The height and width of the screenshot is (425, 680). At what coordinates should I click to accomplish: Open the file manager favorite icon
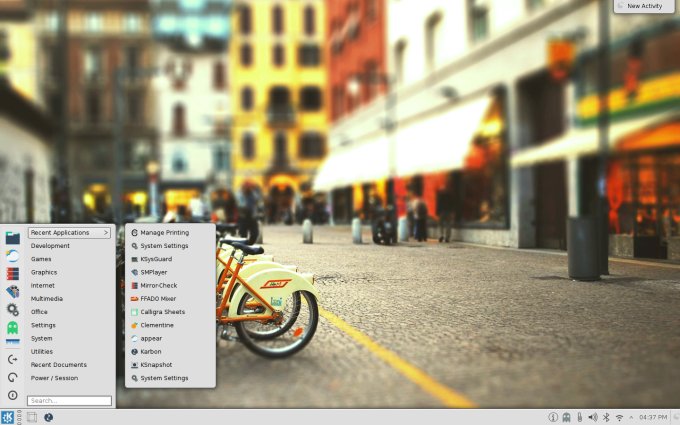click(13, 238)
